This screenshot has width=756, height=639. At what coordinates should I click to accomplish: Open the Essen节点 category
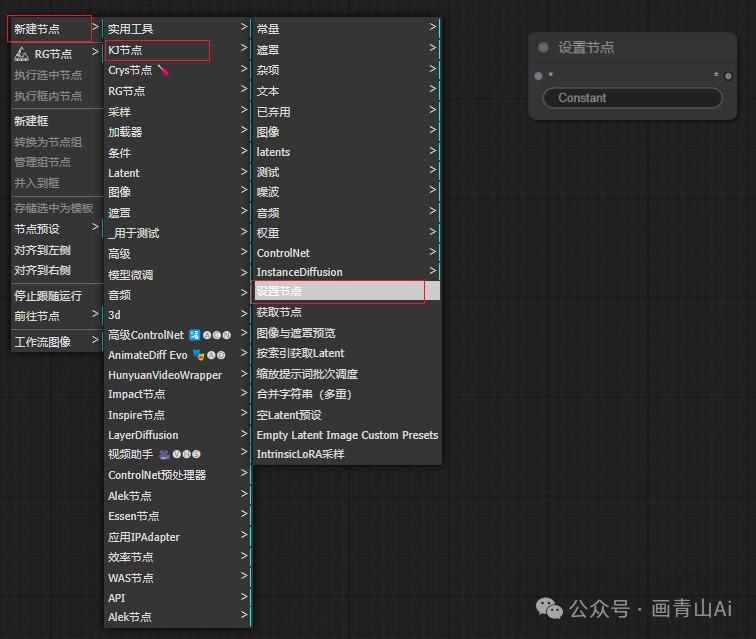coord(177,516)
